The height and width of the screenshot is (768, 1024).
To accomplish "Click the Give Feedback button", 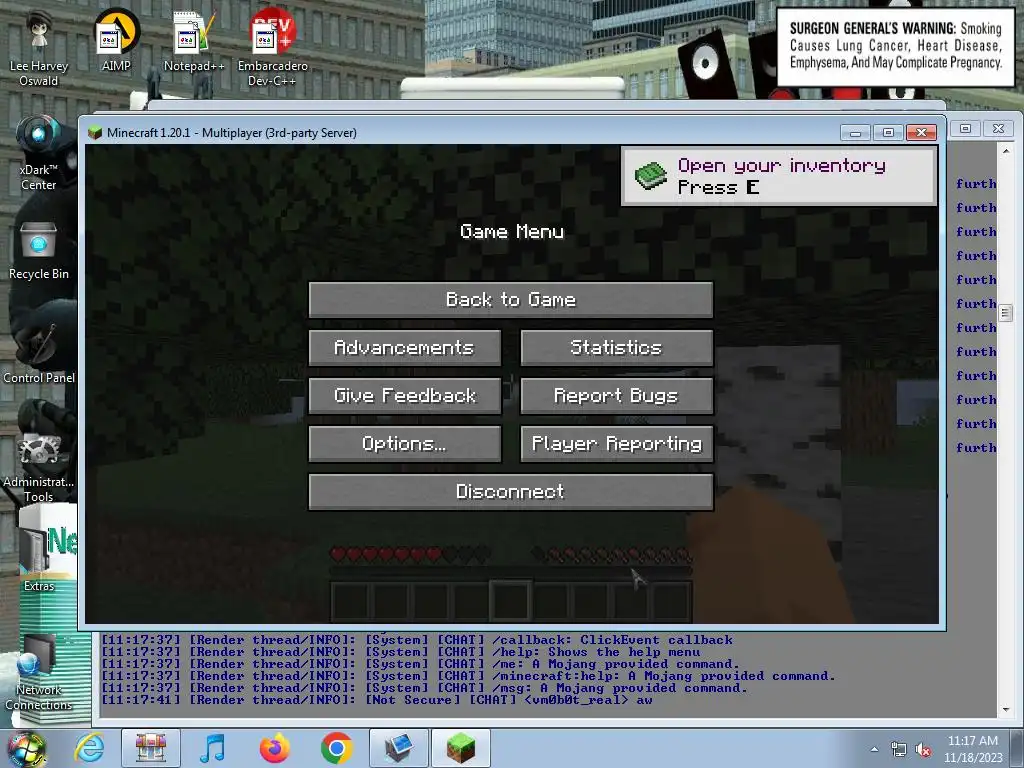I will point(405,396).
